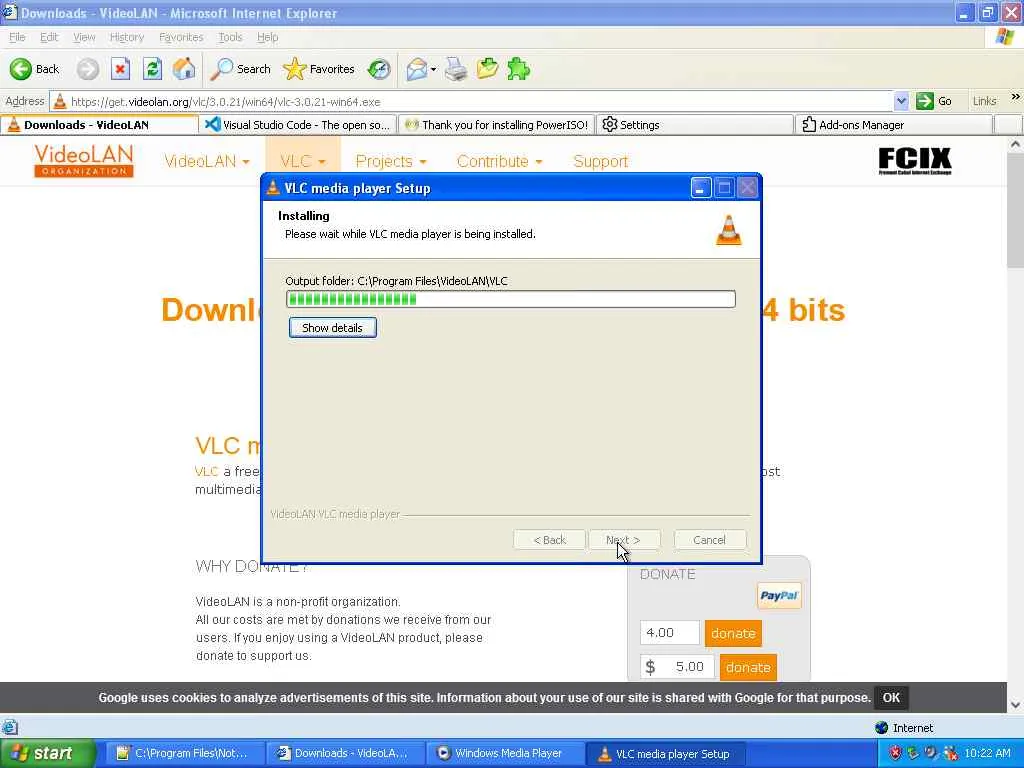Open the Edit menu
The height and width of the screenshot is (768, 1024).
pos(49,37)
